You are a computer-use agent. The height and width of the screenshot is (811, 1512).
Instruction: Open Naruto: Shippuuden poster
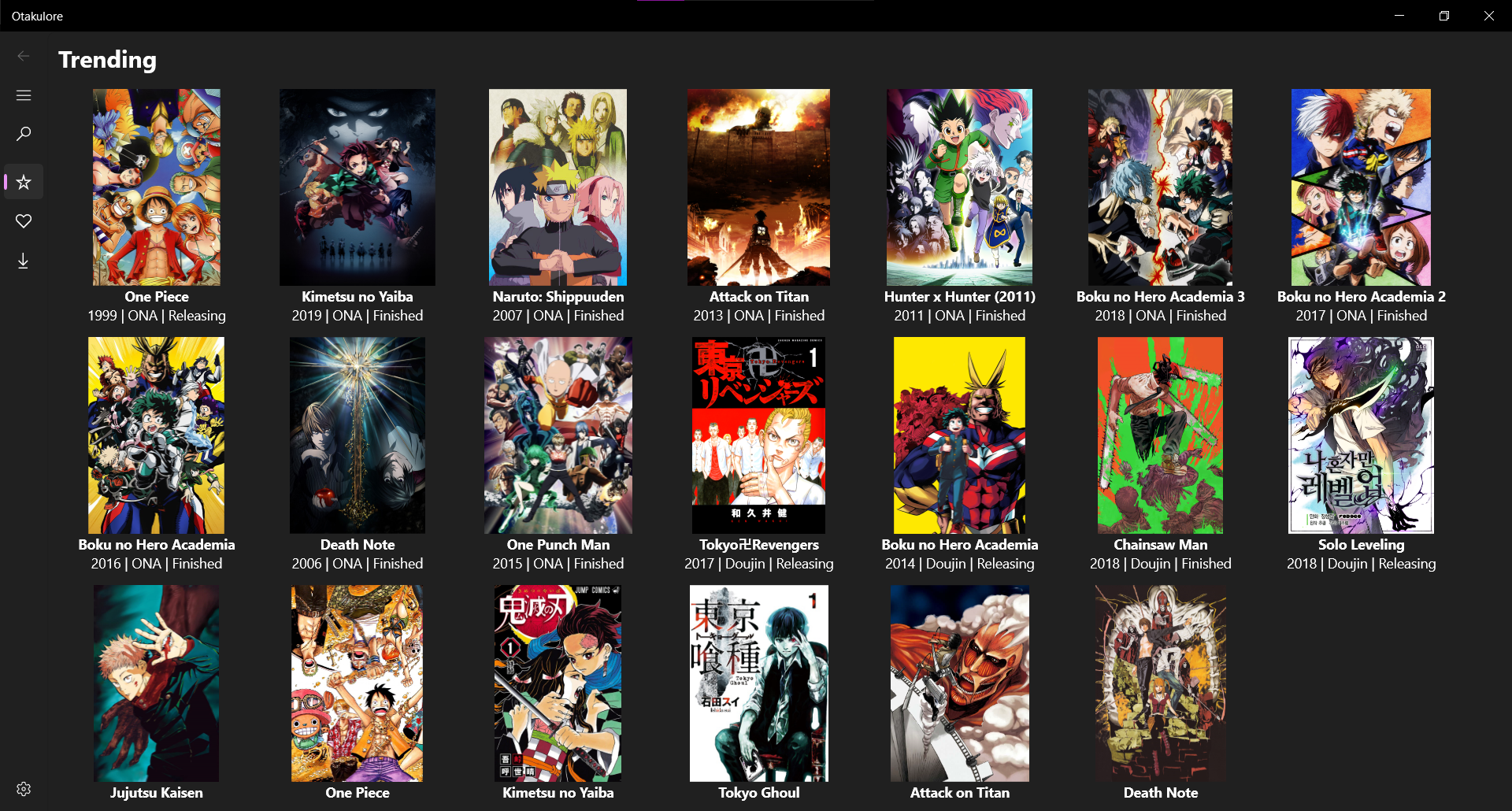(558, 187)
